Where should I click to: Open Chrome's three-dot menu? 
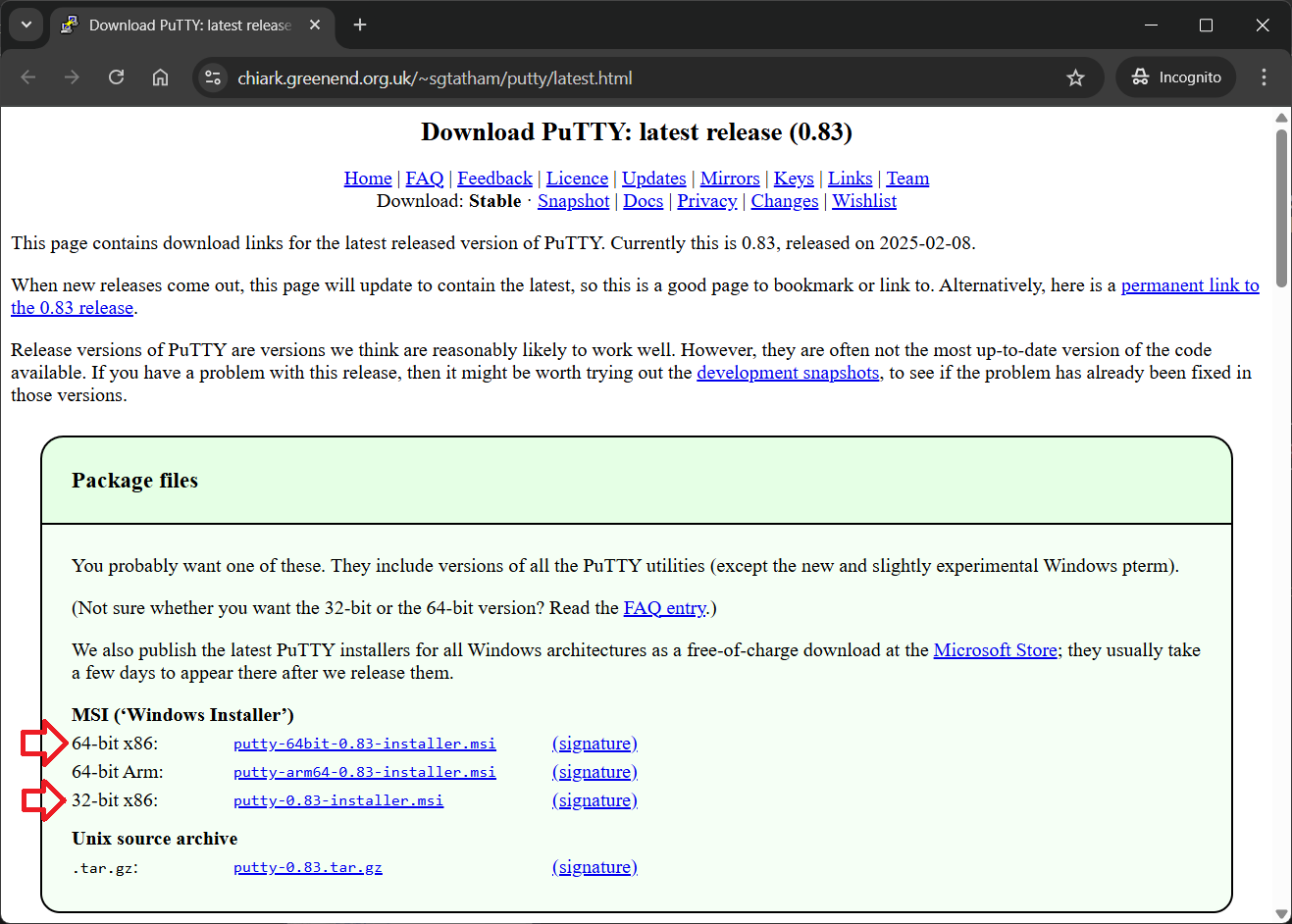coord(1264,77)
